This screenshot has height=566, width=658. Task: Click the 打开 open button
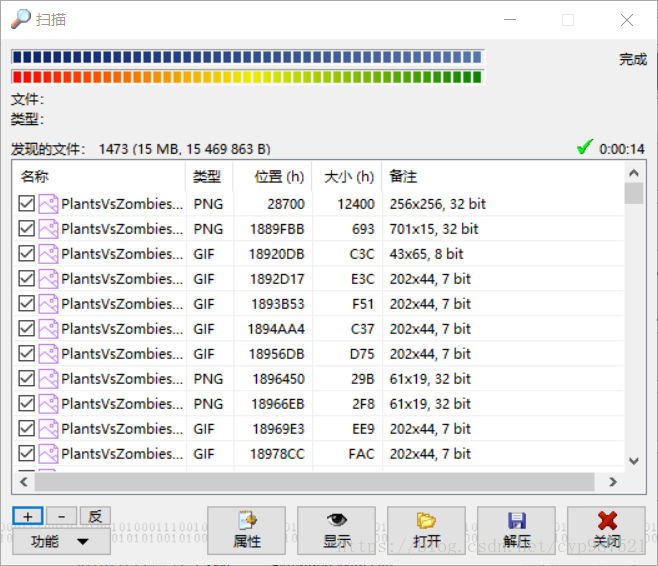(x=426, y=531)
